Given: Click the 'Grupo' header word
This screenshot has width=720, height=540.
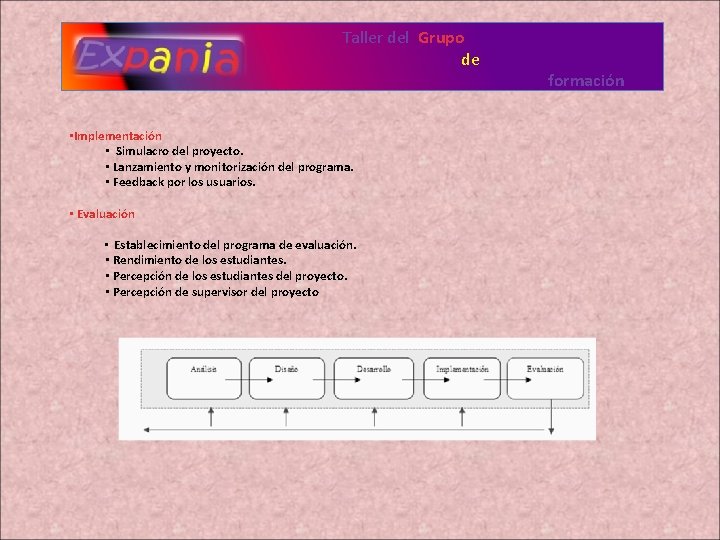Looking at the screenshot, I should pos(441,38).
